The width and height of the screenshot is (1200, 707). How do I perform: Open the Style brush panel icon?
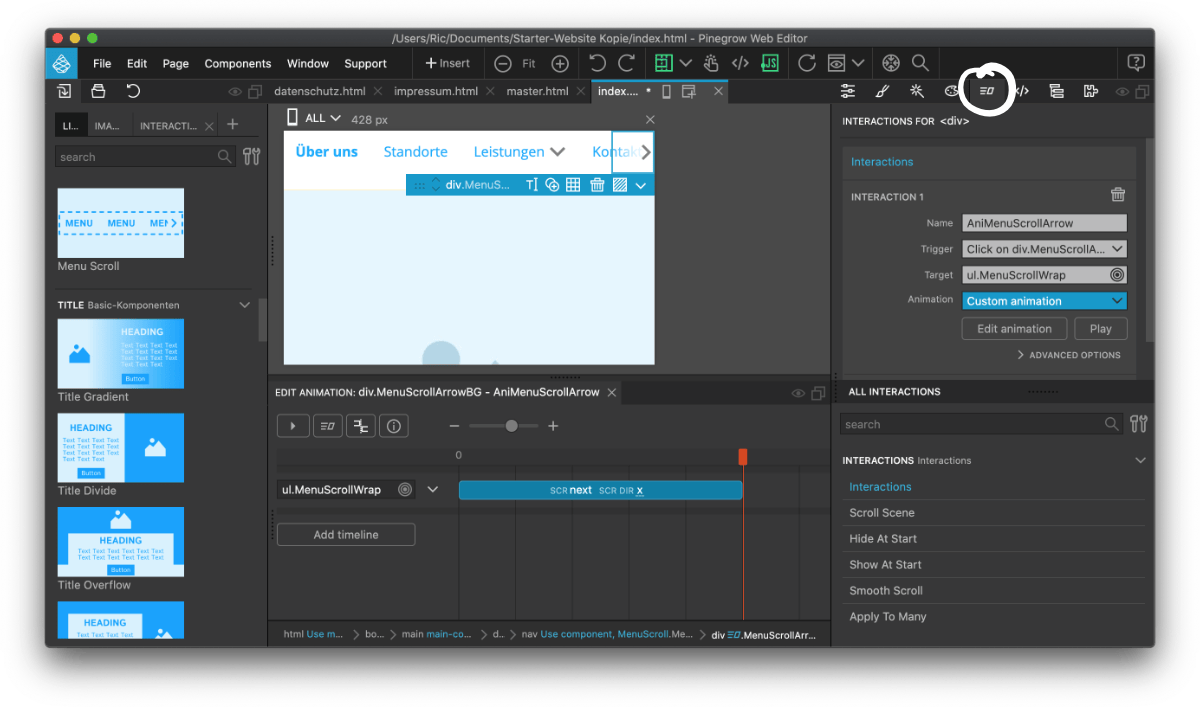[x=882, y=91]
